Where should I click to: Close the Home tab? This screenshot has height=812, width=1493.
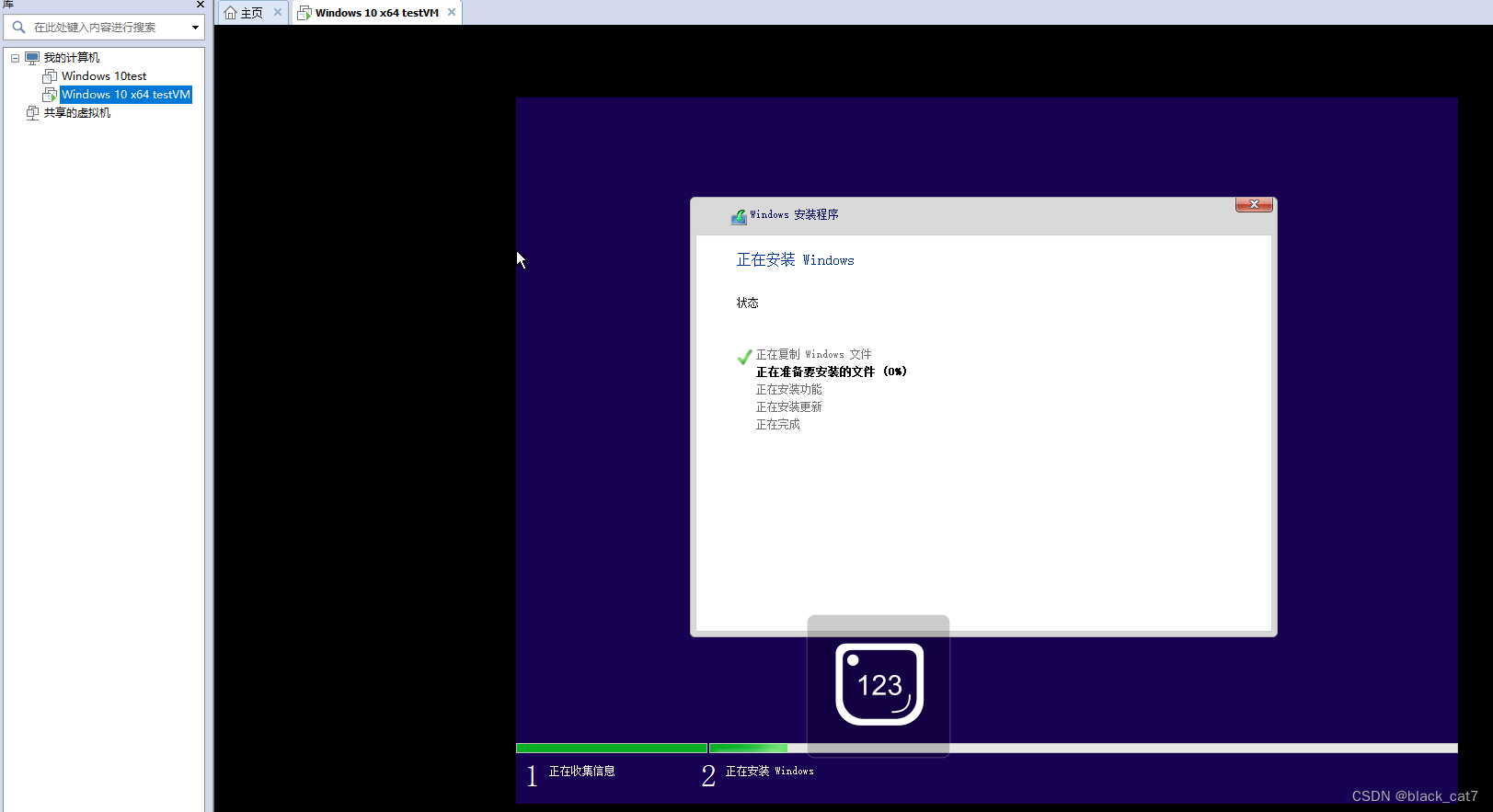coord(278,12)
